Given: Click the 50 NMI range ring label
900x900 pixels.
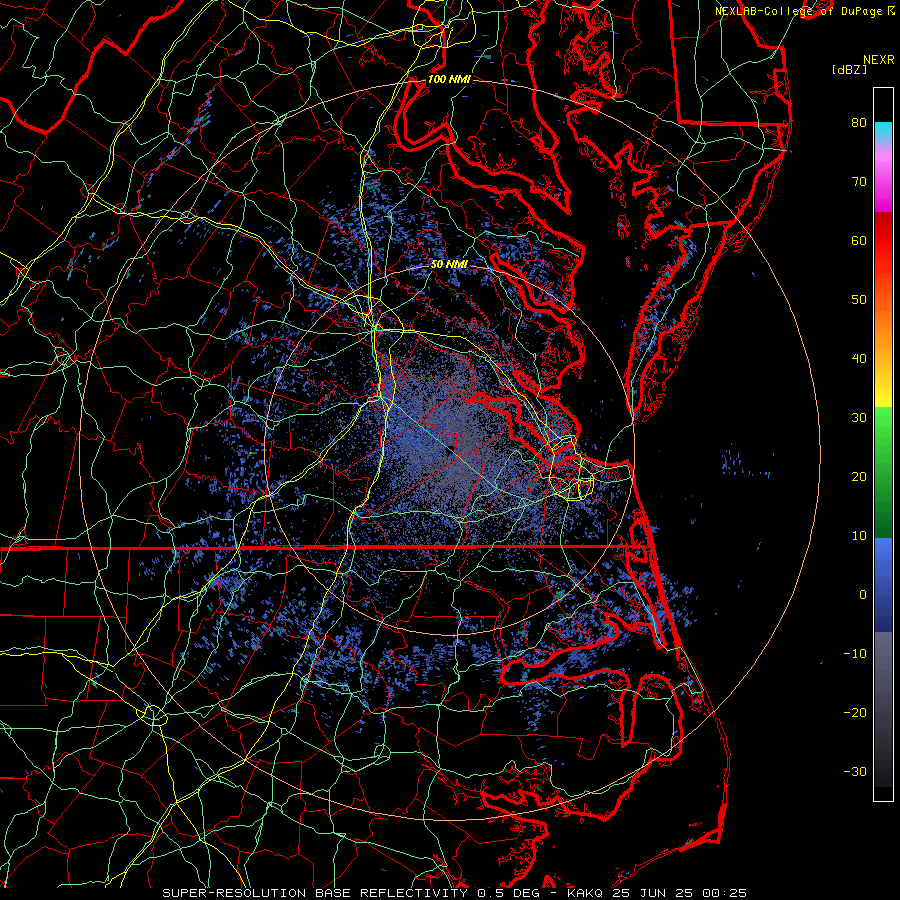Looking at the screenshot, I should 449,264.
